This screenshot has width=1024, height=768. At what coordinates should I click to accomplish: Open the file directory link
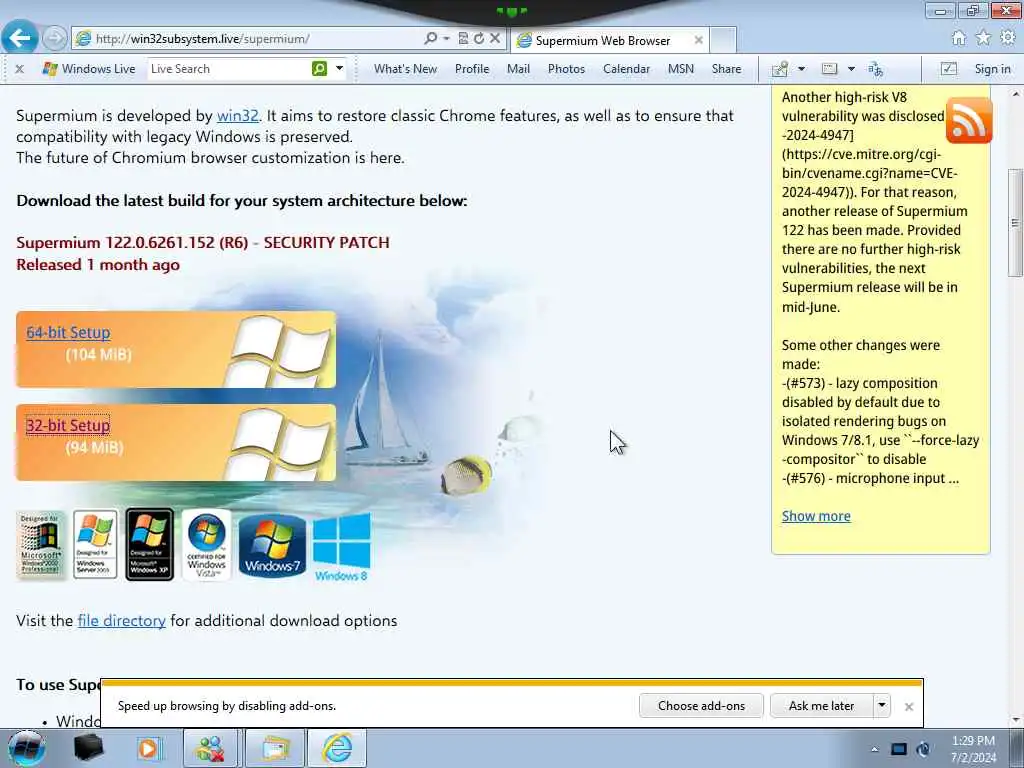[121, 620]
